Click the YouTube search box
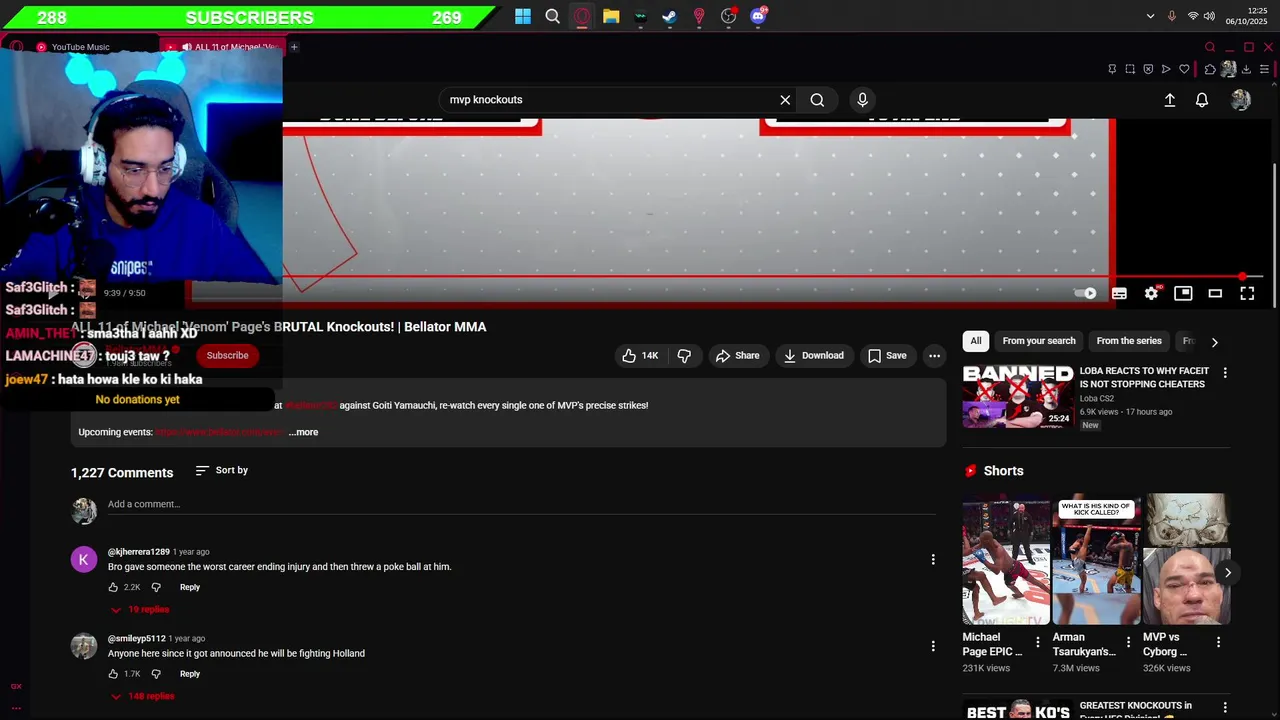 pyautogui.click(x=610, y=100)
